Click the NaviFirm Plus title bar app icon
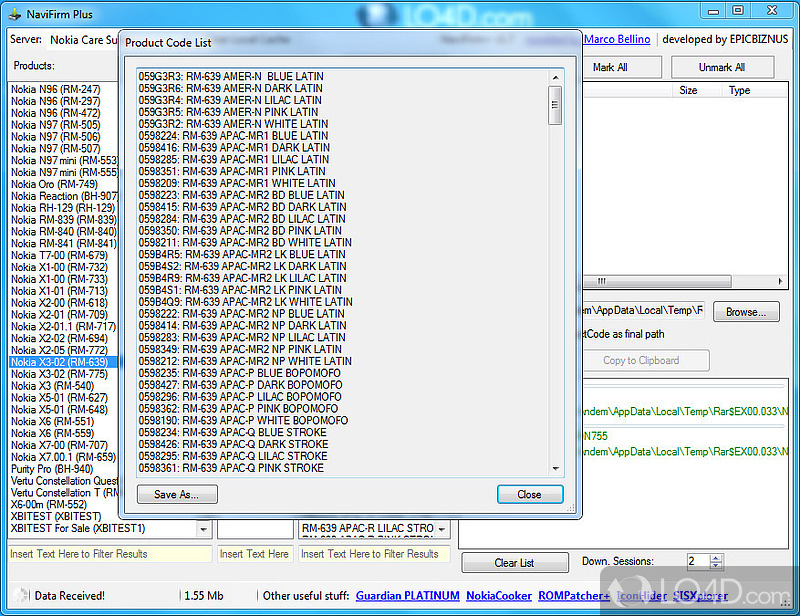The height and width of the screenshot is (616, 800). 15,14
